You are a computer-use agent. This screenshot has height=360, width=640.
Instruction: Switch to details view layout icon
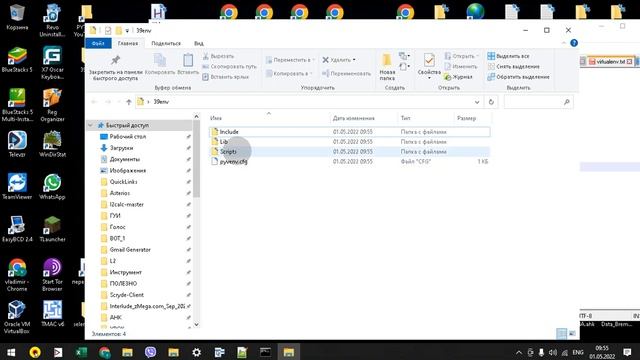coord(562,333)
